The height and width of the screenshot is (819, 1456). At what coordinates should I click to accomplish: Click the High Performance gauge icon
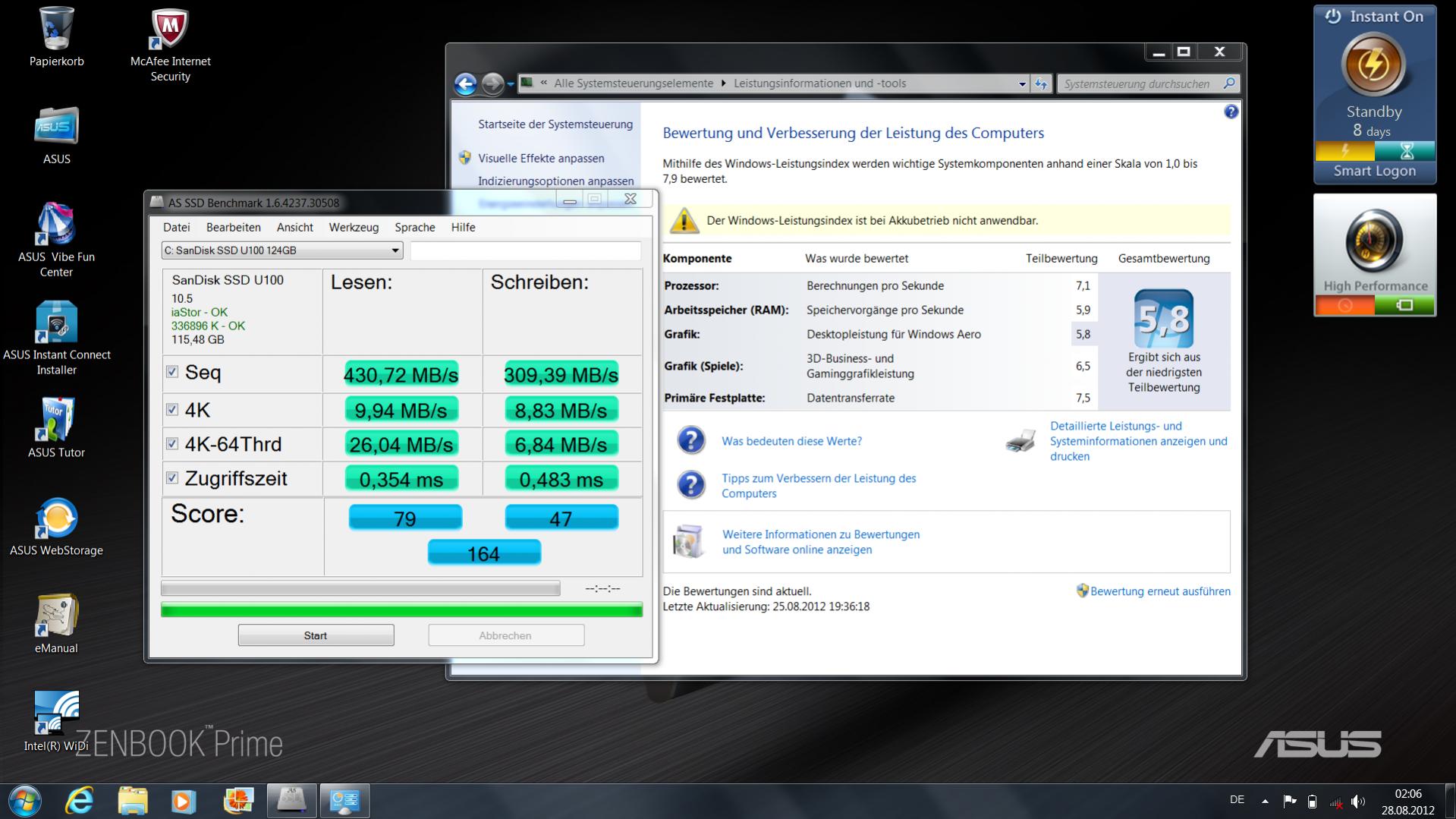(1374, 241)
